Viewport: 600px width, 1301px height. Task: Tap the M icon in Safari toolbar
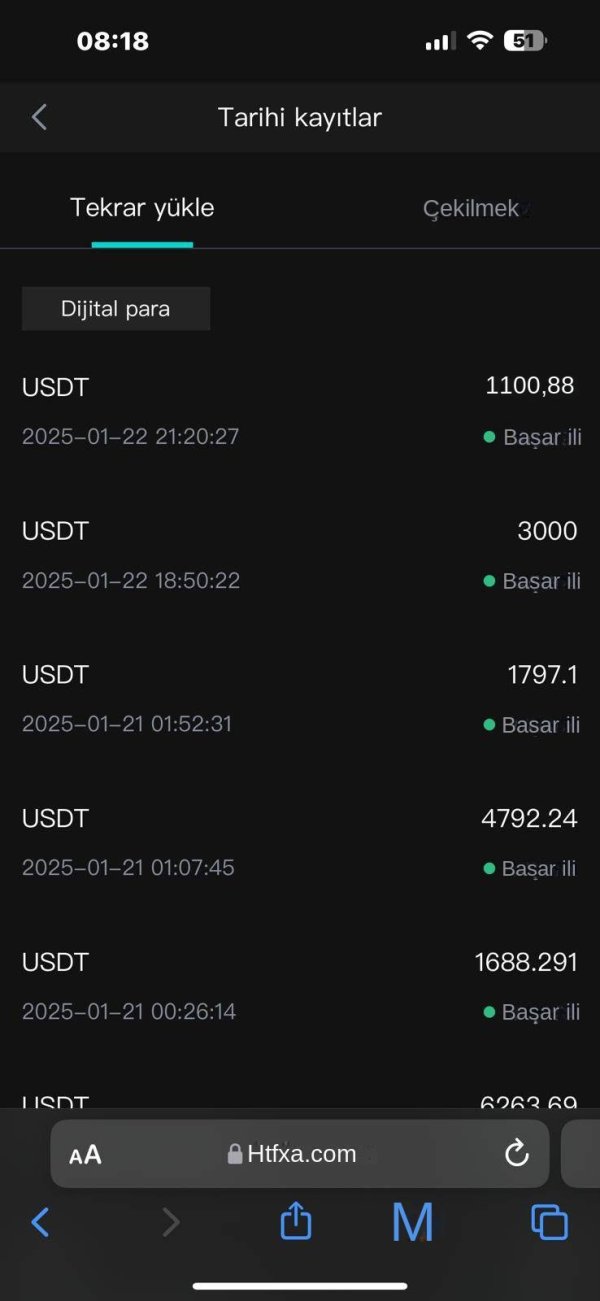[x=412, y=1221]
